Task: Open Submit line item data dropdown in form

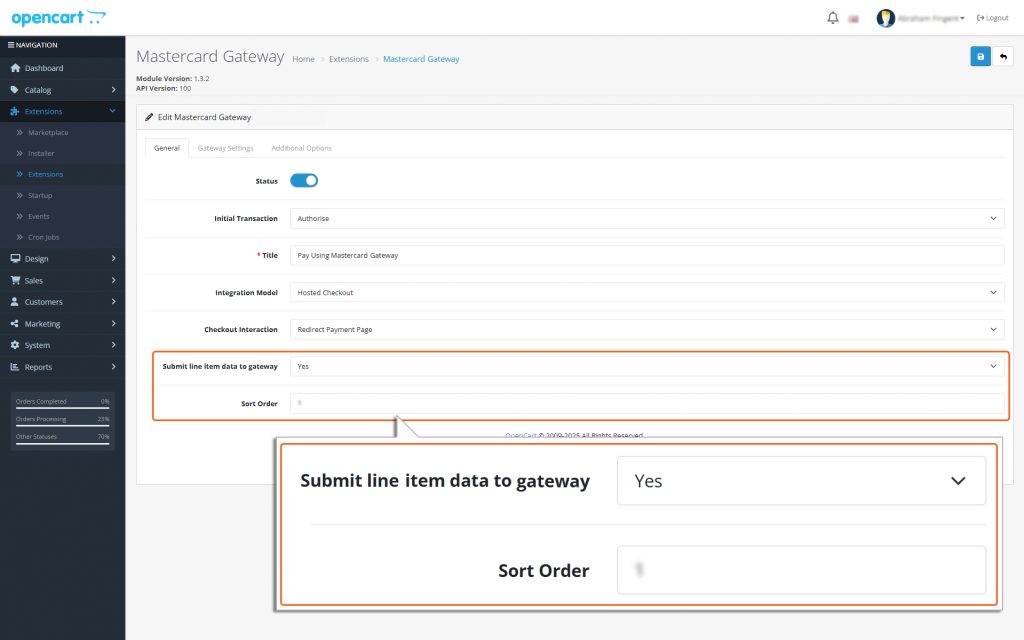Action: [x=647, y=366]
